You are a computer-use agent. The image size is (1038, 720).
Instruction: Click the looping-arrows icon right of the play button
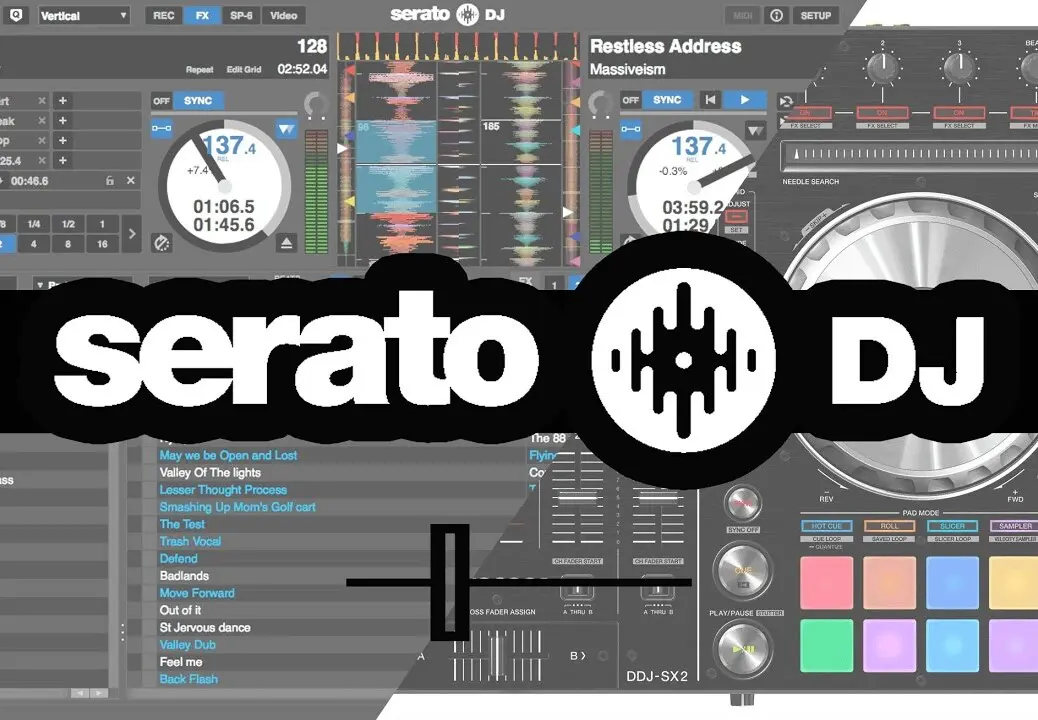point(786,101)
